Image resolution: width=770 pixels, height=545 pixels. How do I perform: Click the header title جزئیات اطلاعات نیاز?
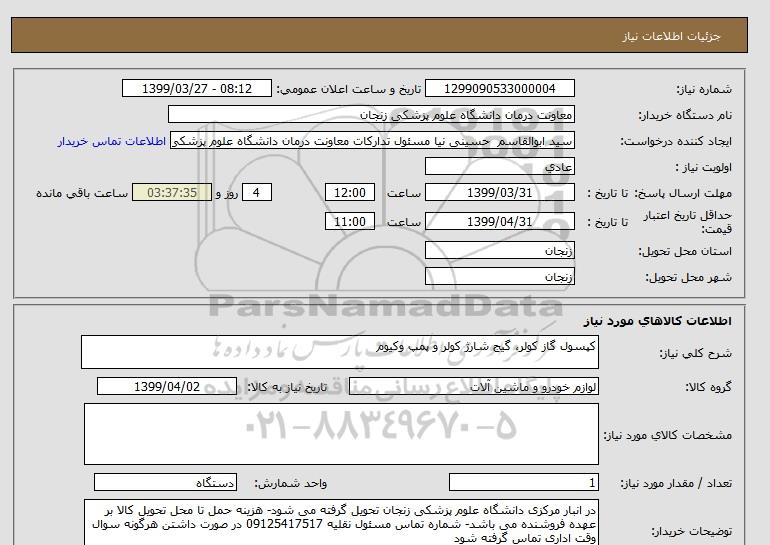[x=671, y=36]
